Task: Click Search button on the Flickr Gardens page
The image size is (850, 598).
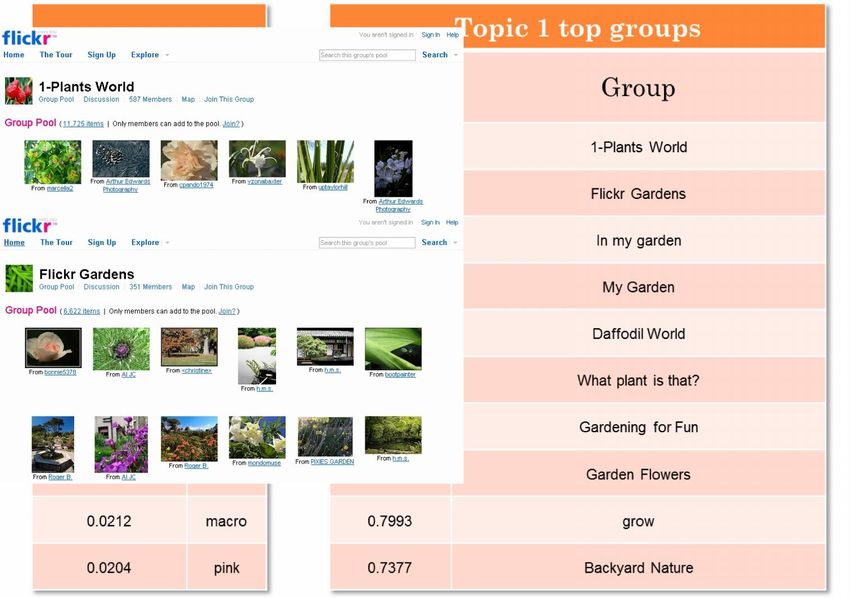Action: point(435,242)
